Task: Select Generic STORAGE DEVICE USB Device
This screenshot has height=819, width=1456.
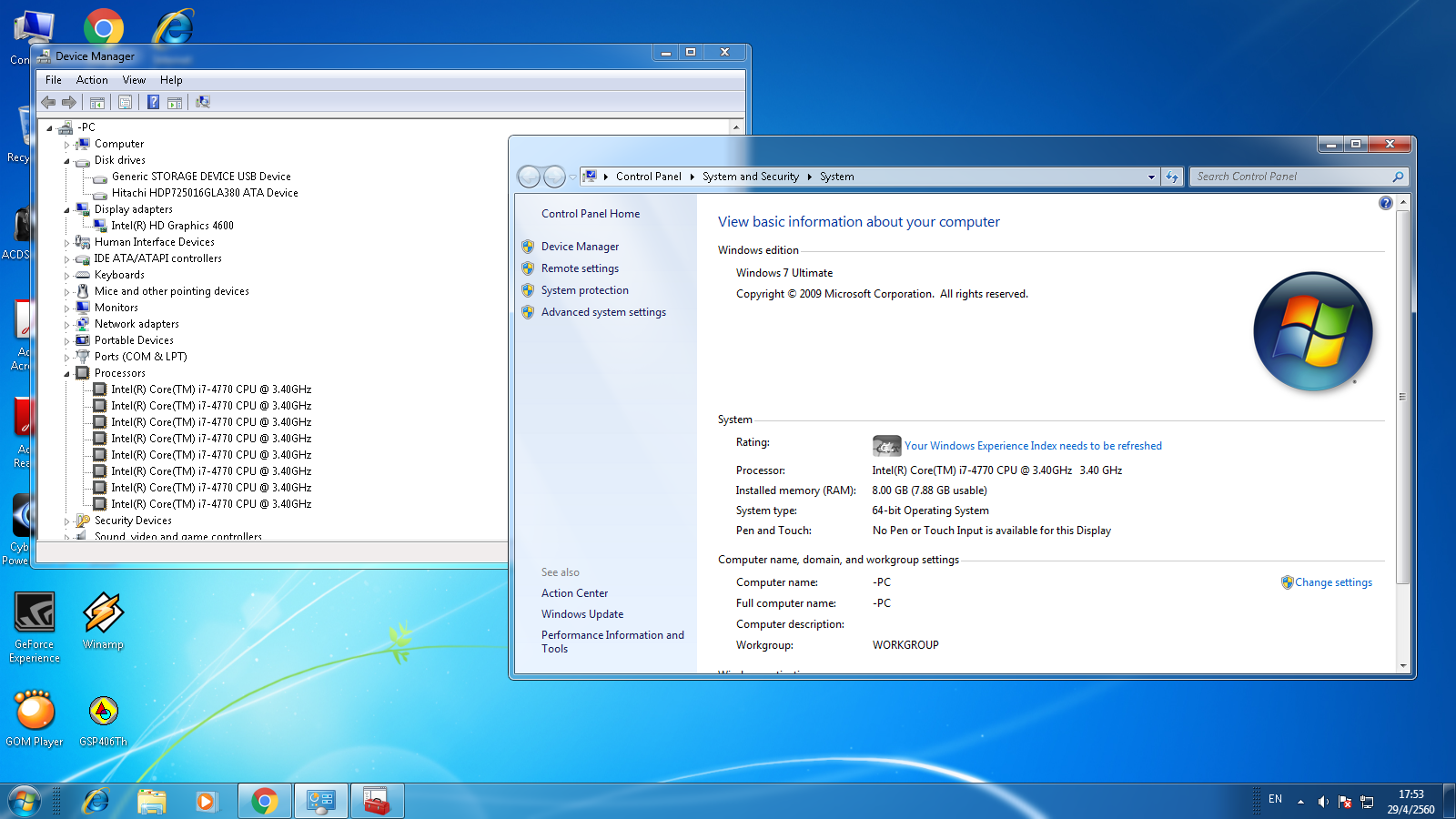Action: 201,177
